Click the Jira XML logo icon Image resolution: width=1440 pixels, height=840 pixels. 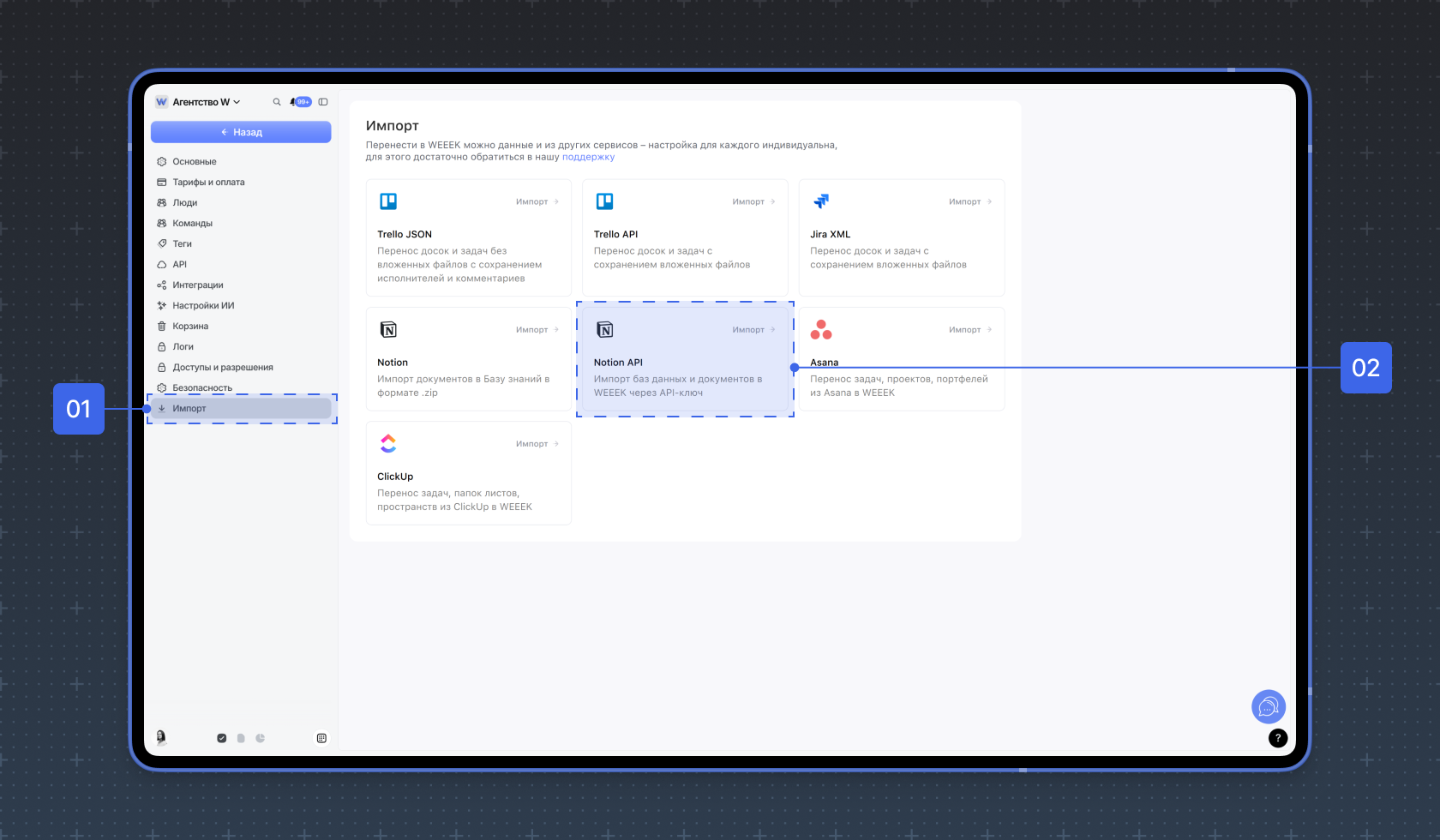821,201
